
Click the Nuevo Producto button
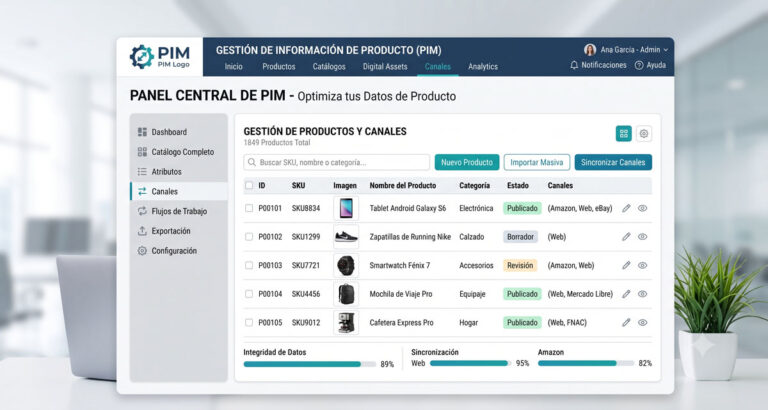(x=467, y=162)
